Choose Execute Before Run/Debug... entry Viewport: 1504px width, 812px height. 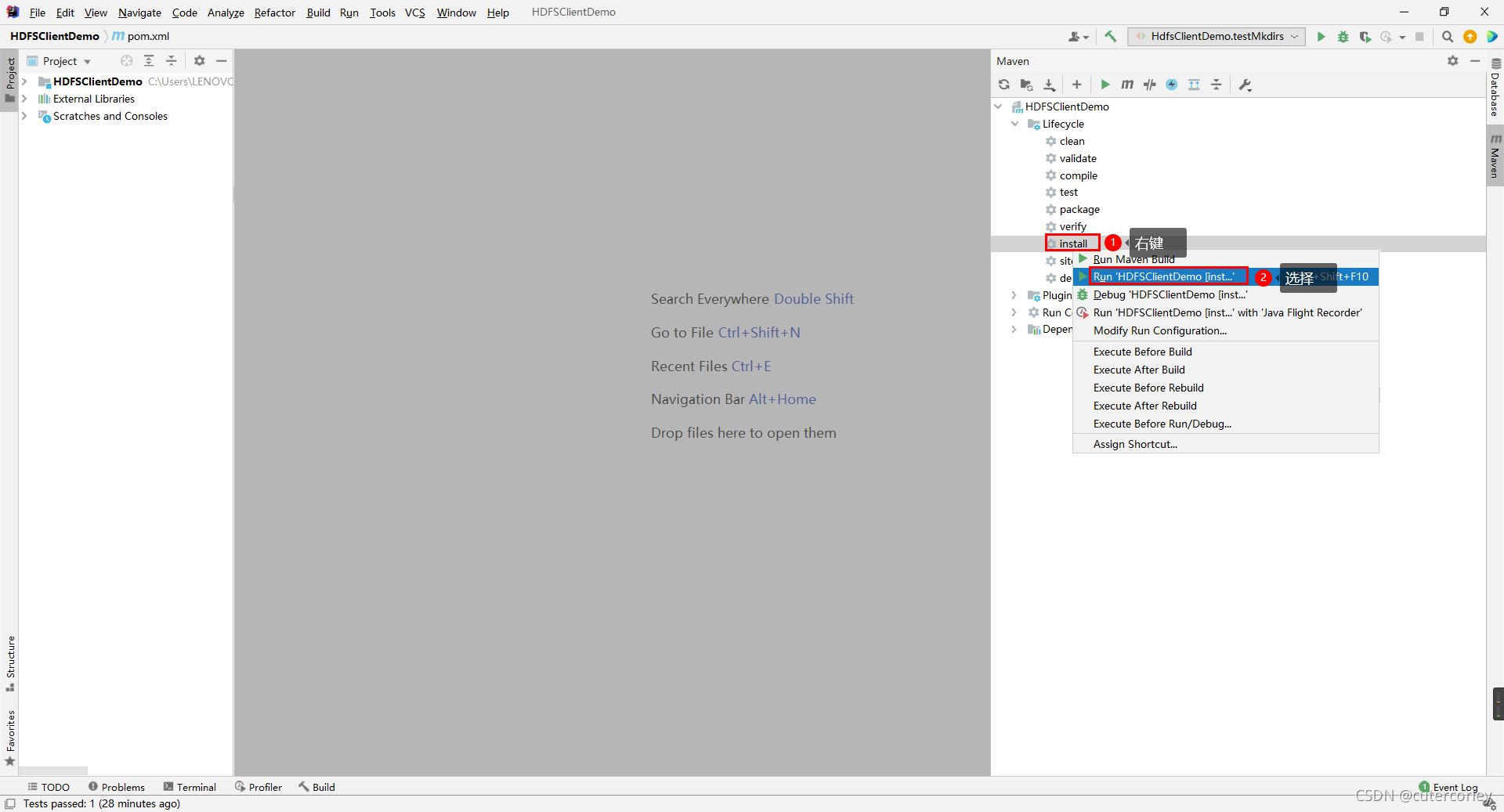(x=1225, y=424)
